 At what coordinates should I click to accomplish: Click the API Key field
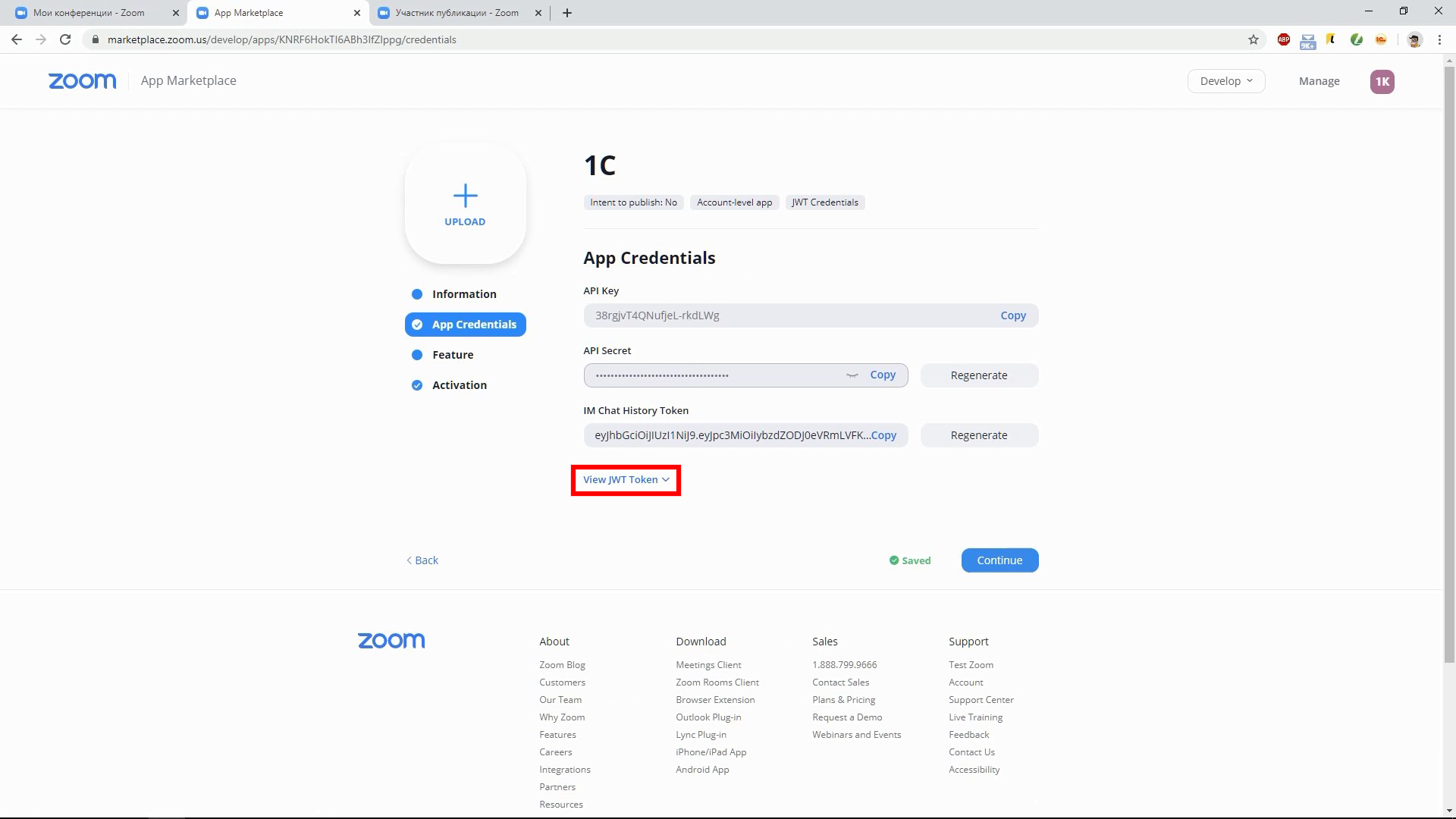[x=811, y=315]
